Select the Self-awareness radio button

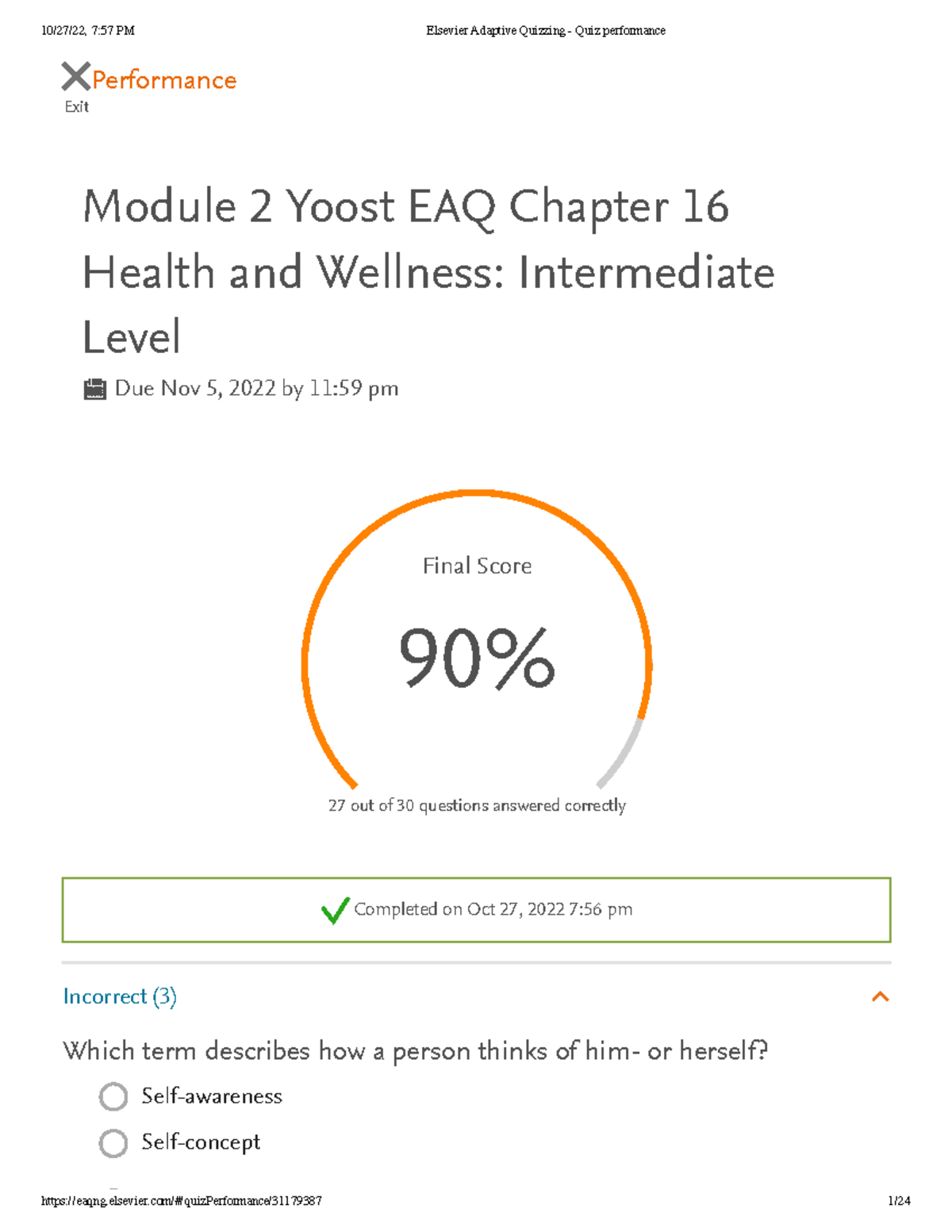point(114,1097)
